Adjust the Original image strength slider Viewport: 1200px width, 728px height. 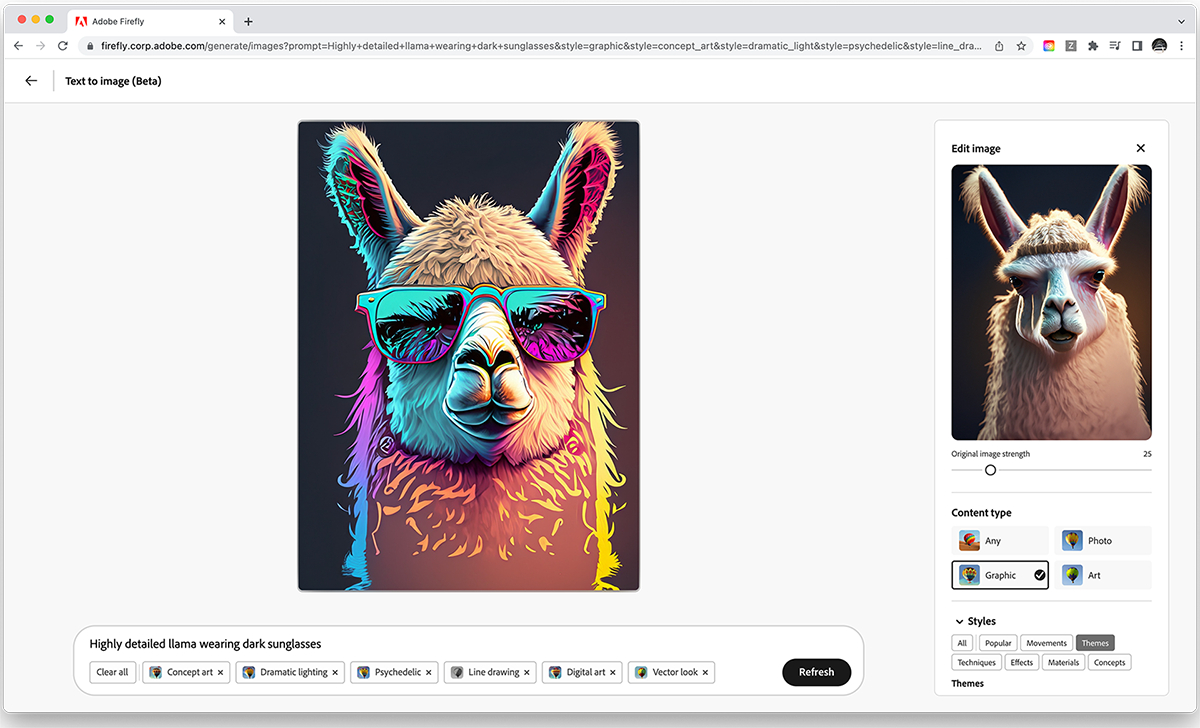(990, 470)
